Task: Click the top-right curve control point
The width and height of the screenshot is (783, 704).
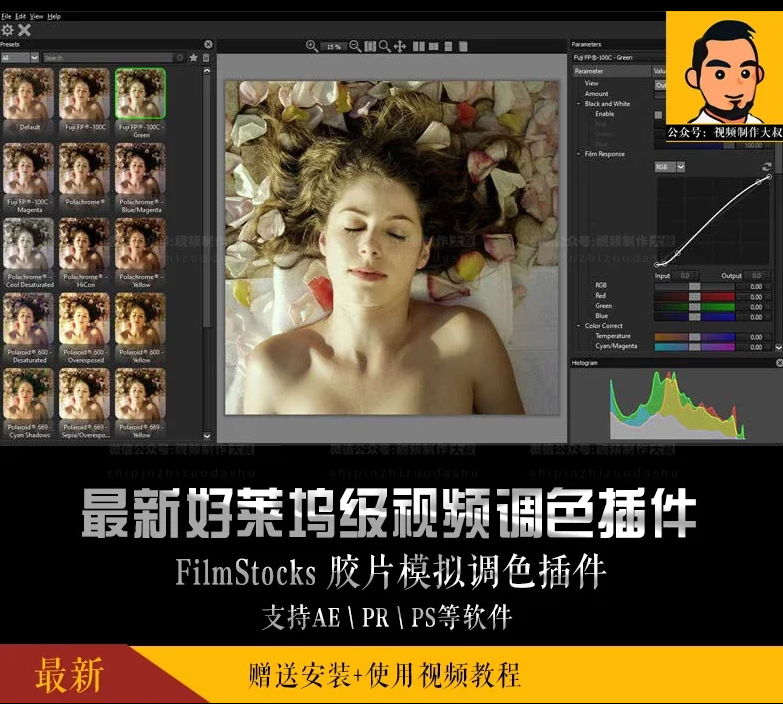Action: point(769,177)
